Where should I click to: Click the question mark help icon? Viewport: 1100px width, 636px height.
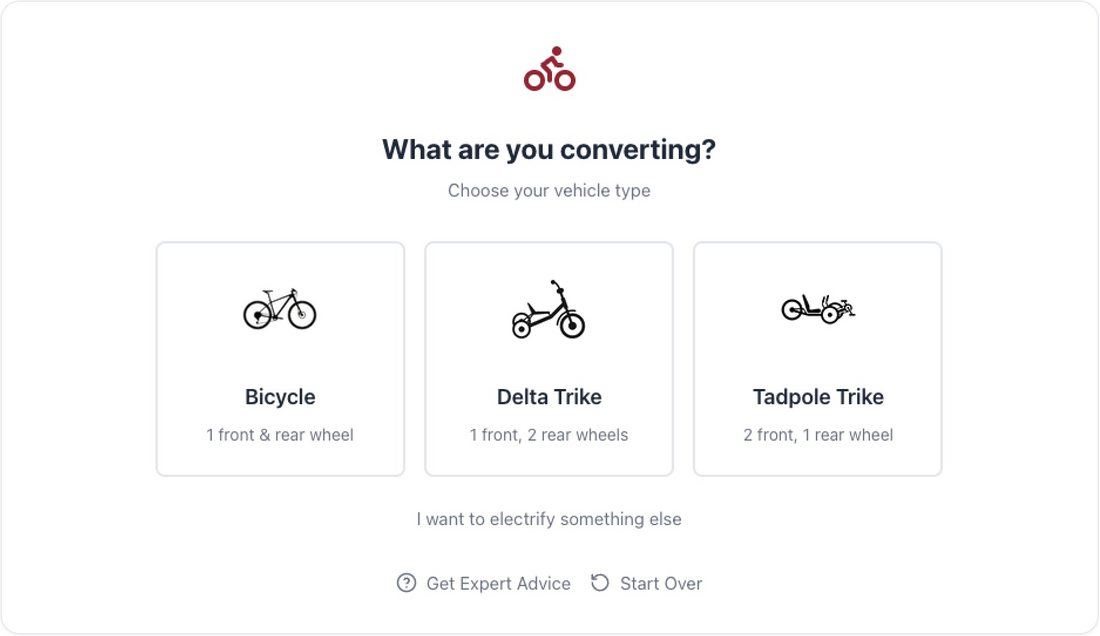click(x=406, y=583)
